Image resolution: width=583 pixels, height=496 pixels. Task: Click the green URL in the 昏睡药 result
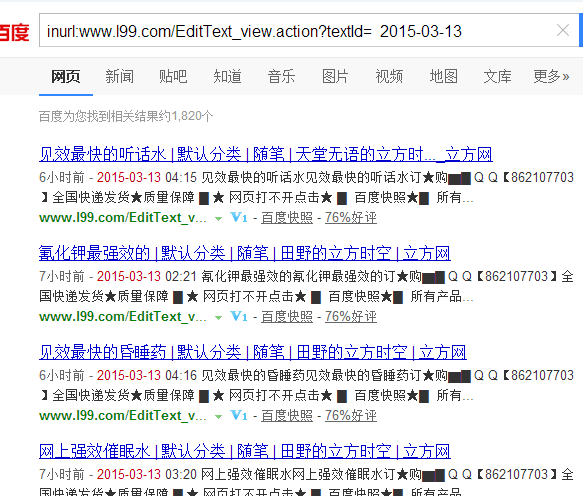pos(123,415)
